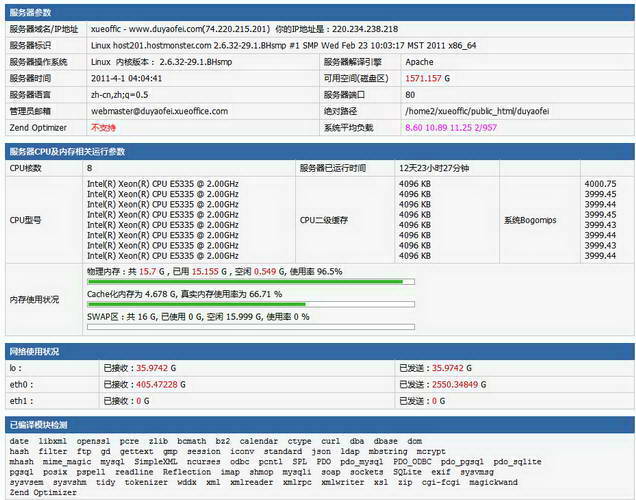The width and height of the screenshot is (636, 500).
Task: Click kernel version 2.6.32-29.1.BHsmp value
Action: [196, 62]
